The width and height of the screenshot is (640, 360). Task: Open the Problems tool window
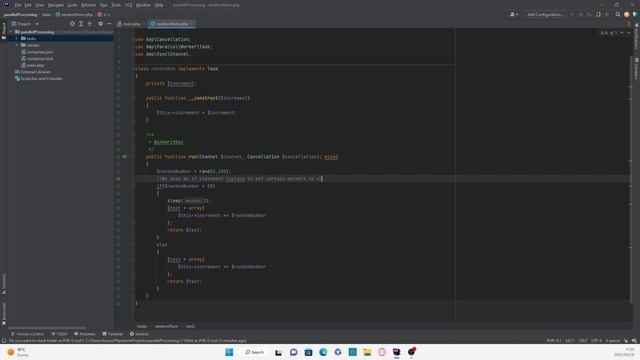pyautogui.click(x=84, y=334)
